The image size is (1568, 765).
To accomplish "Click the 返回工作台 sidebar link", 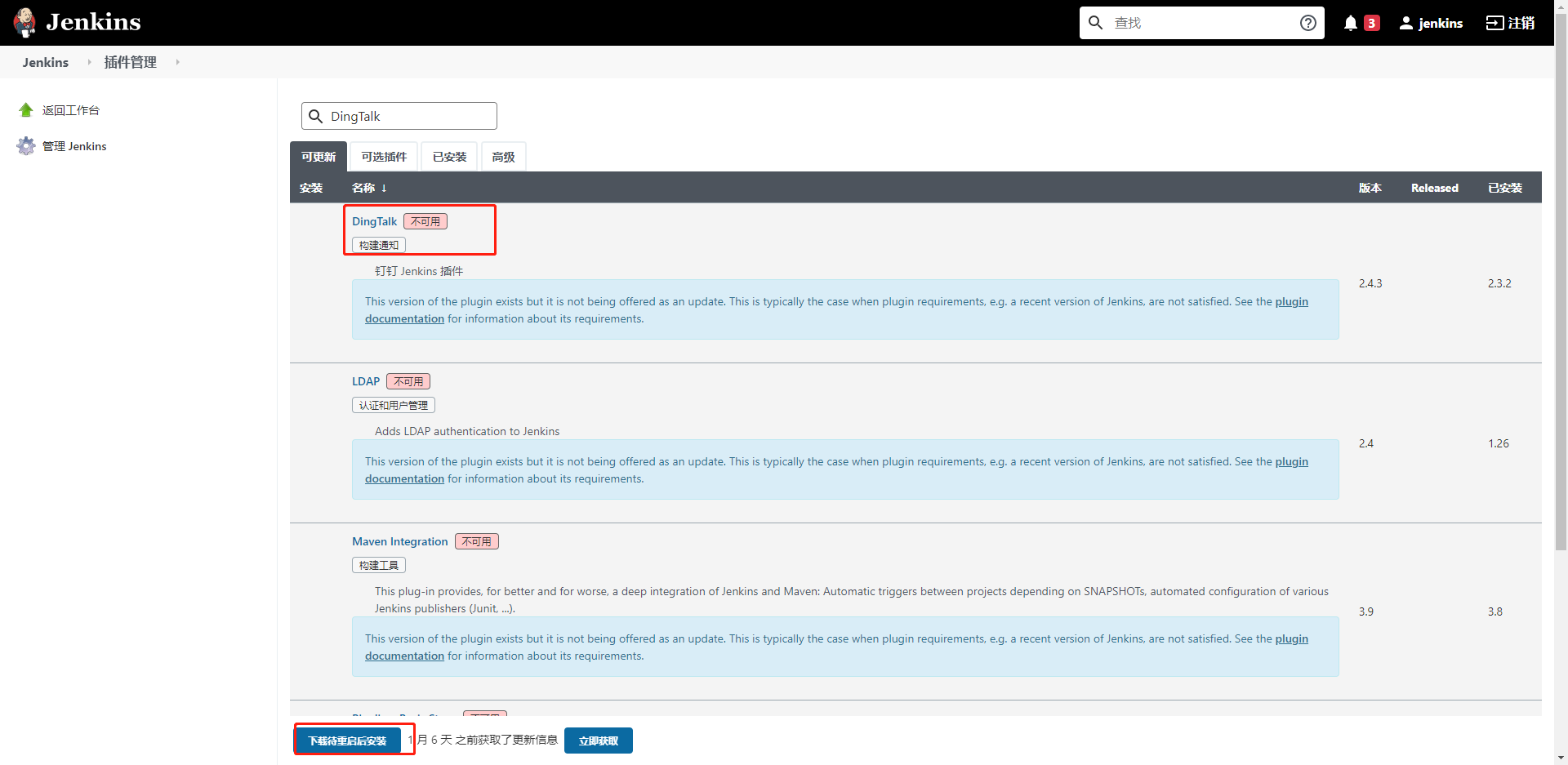I will tap(71, 110).
